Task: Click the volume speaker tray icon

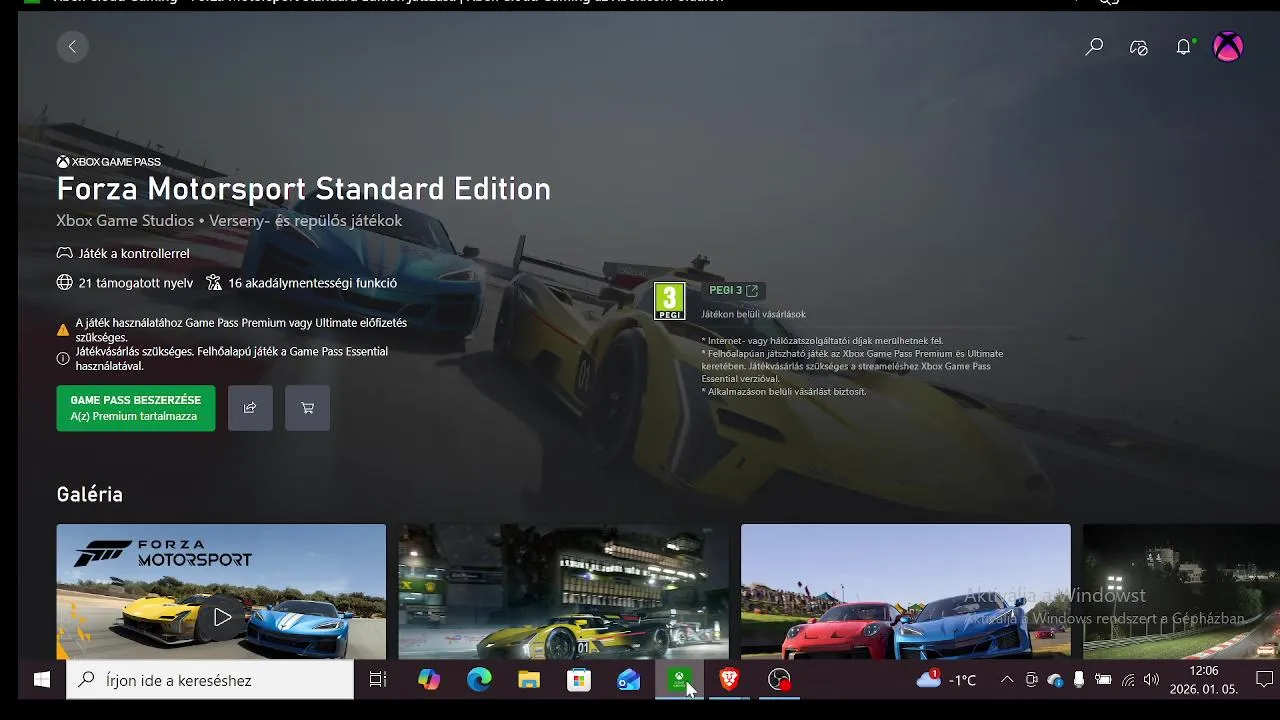Action: [x=1151, y=680]
